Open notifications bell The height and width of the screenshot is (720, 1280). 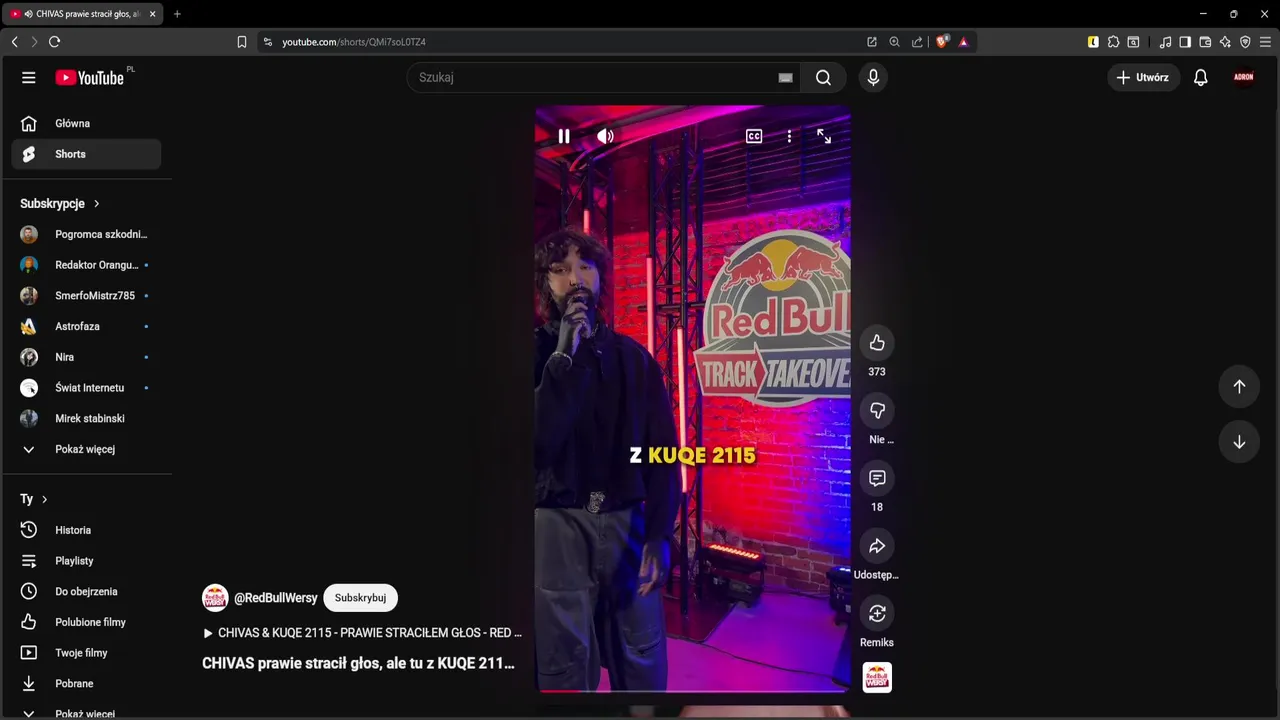(1201, 77)
